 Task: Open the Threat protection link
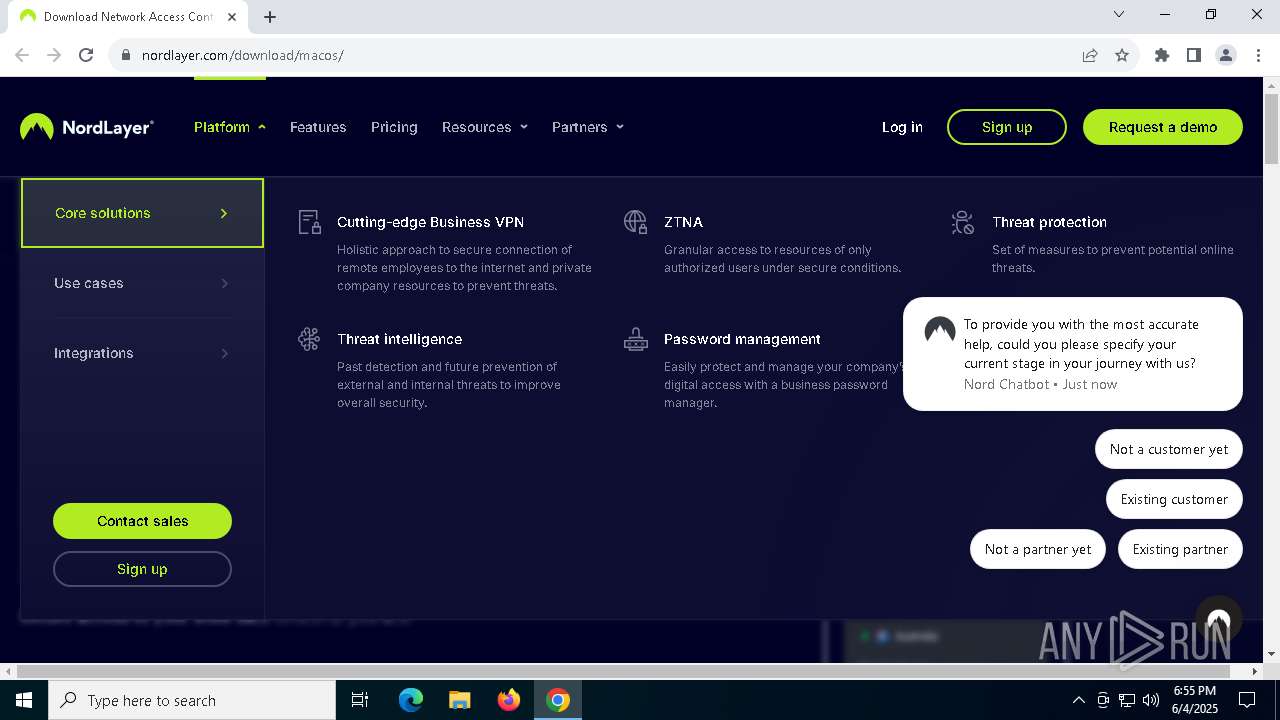(x=1049, y=222)
